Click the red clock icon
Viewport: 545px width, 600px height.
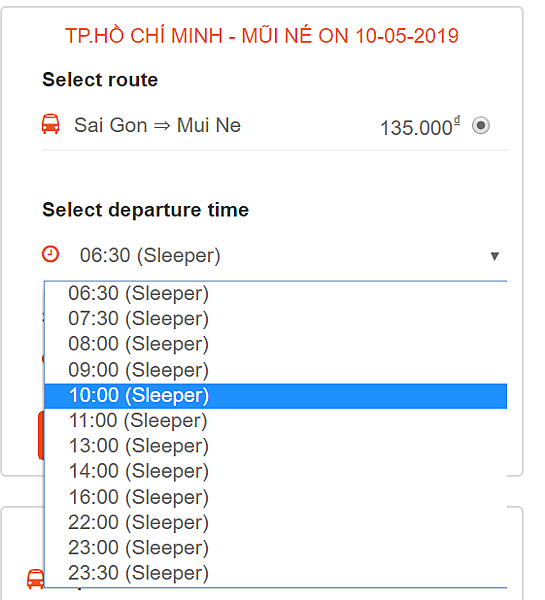[x=51, y=254]
